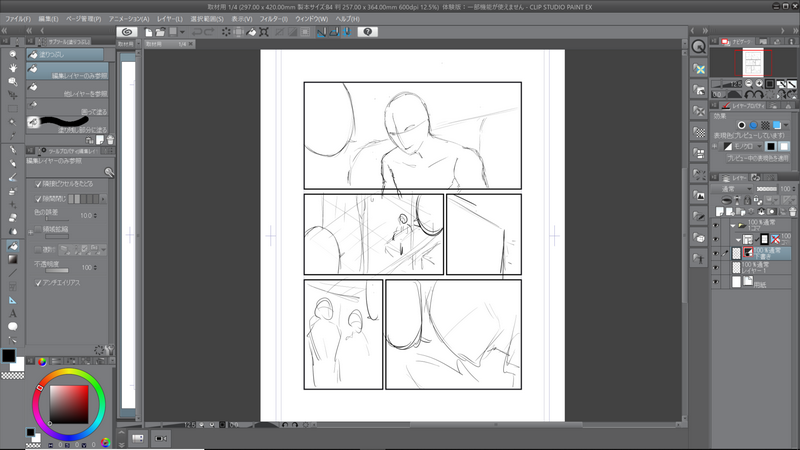Toggle アンチエイリアス checkbox
The height and width of the screenshot is (450, 800).
coord(38,283)
